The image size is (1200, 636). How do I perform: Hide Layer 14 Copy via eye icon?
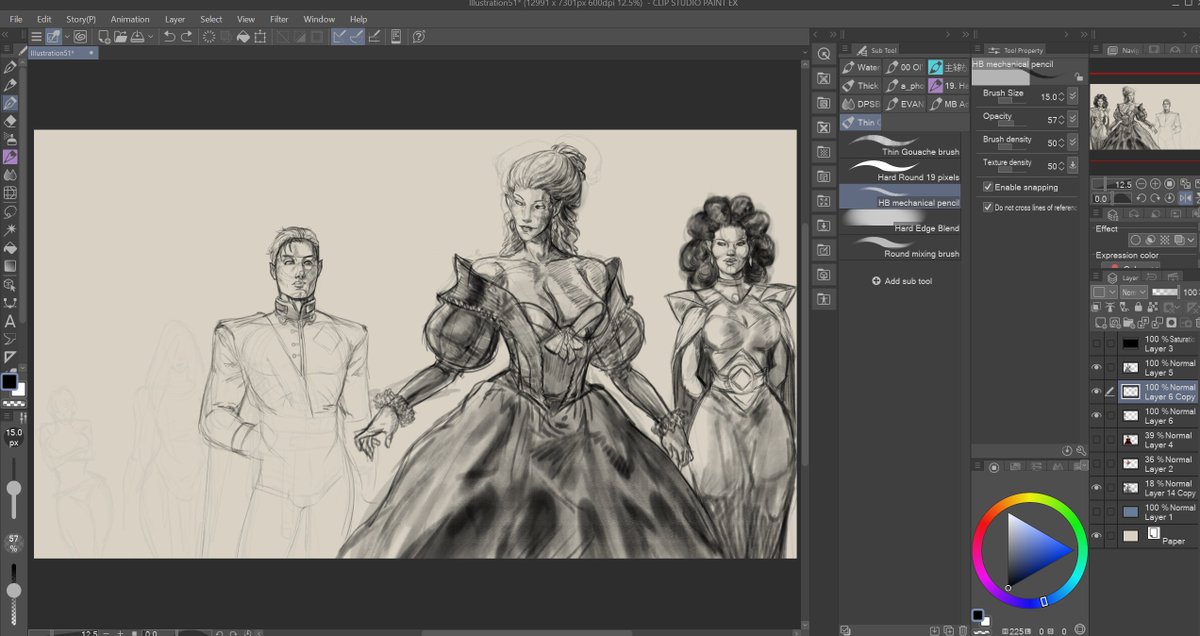coord(1096,488)
